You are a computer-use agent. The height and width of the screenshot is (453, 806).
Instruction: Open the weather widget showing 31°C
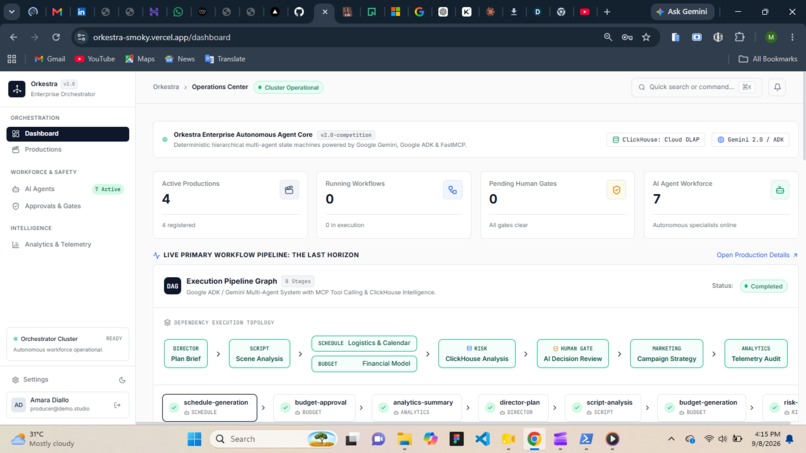(x=44, y=439)
